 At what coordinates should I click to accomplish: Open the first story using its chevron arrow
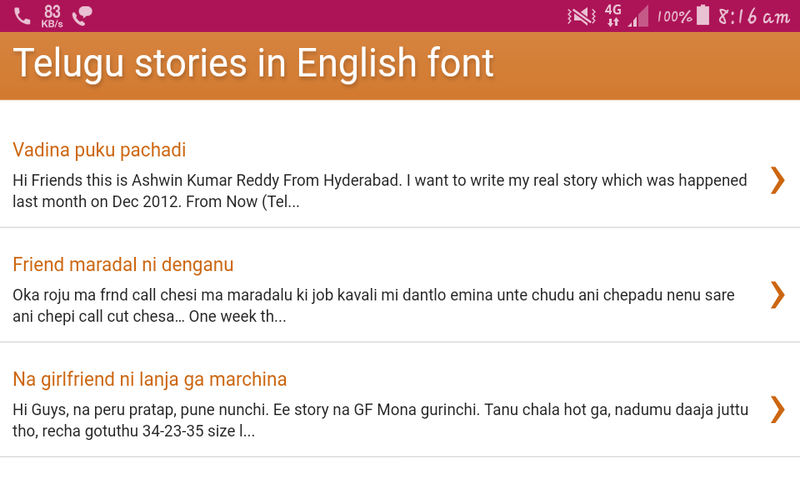[777, 179]
